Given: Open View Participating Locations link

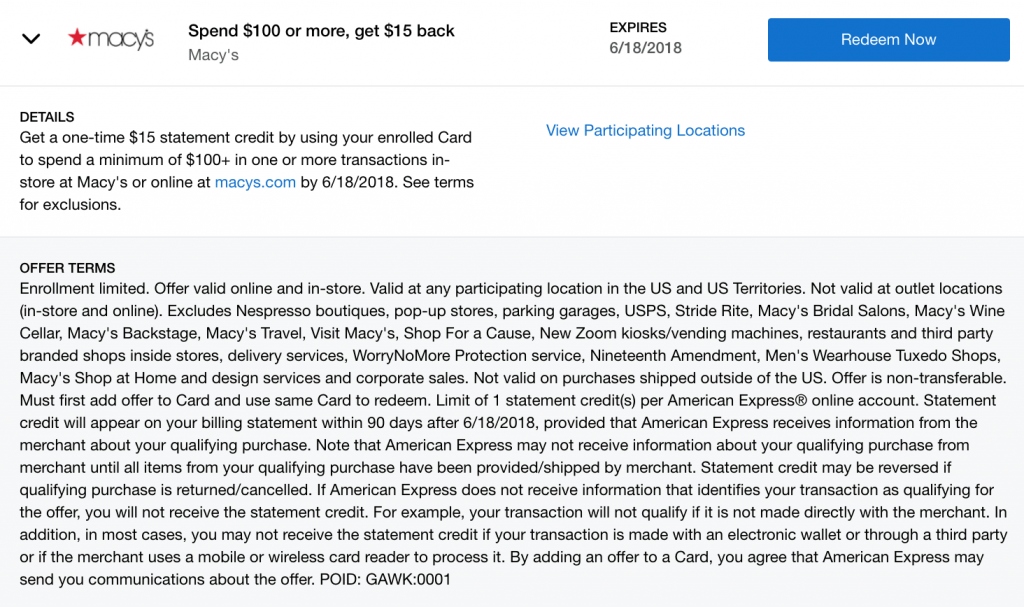Looking at the screenshot, I should (645, 131).
